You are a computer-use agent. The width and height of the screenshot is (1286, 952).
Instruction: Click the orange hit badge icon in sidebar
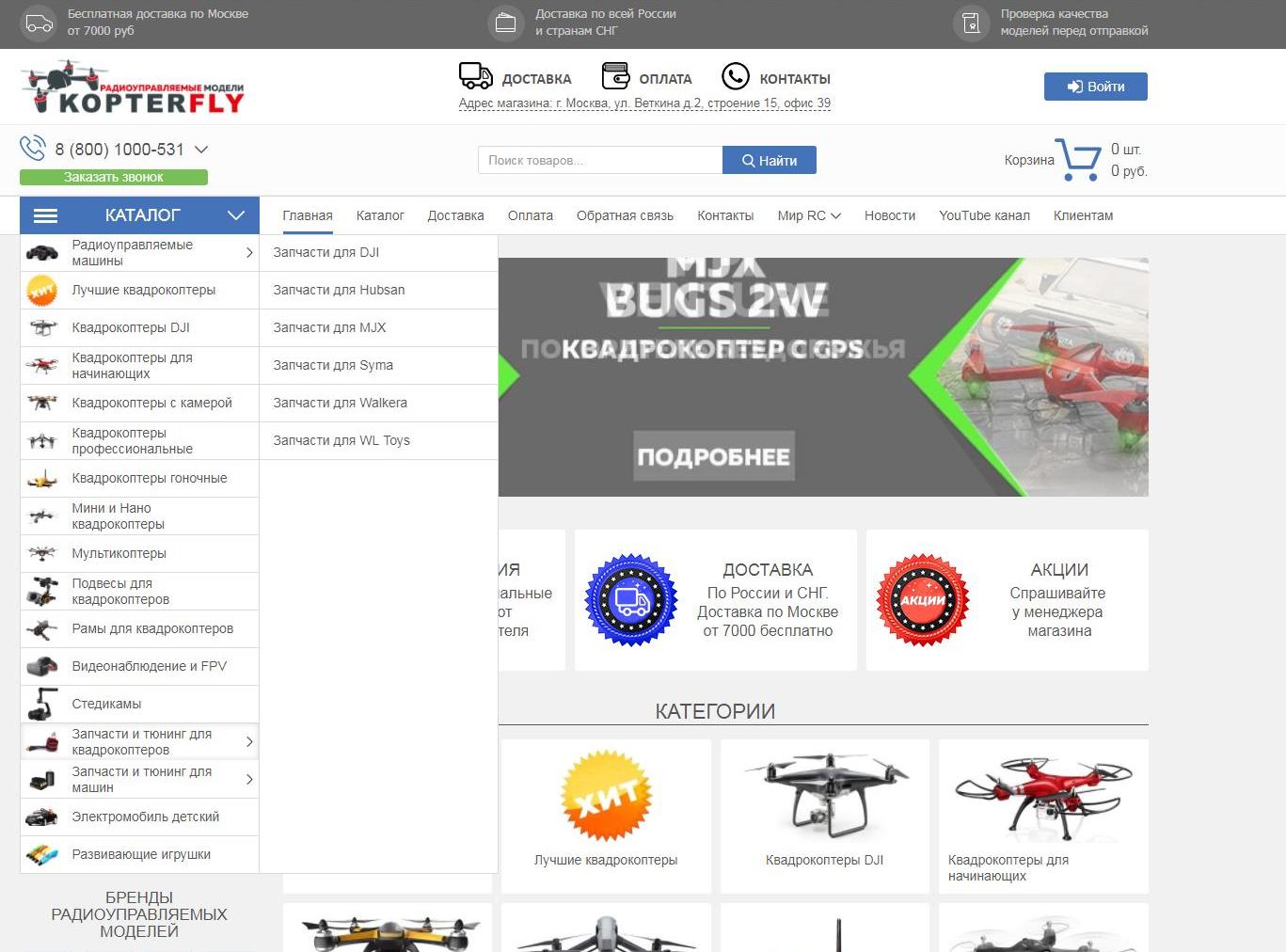click(42, 291)
